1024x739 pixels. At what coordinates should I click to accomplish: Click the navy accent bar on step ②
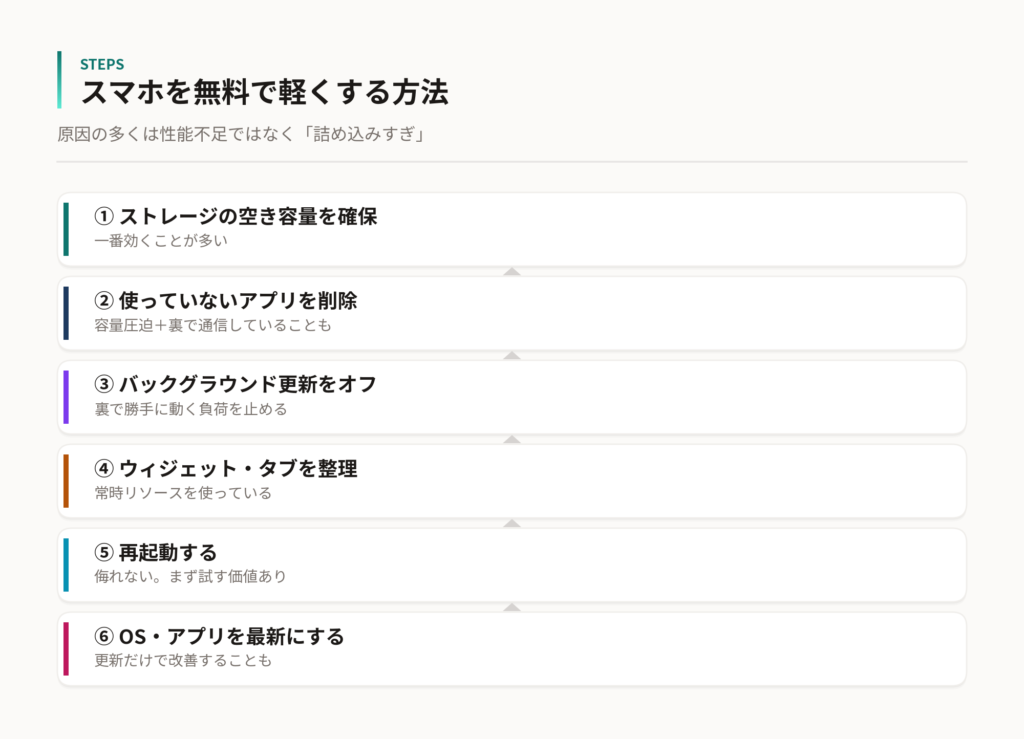point(66,313)
